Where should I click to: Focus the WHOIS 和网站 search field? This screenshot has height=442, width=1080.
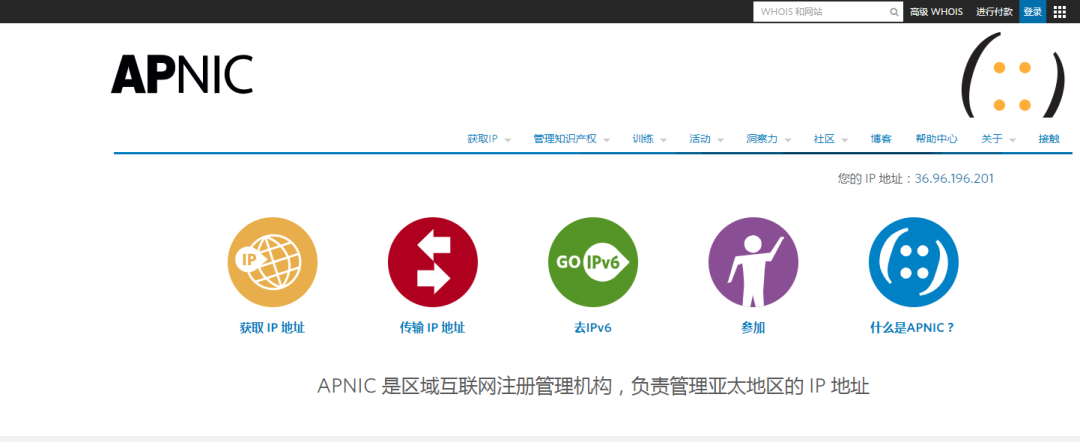[x=828, y=12]
